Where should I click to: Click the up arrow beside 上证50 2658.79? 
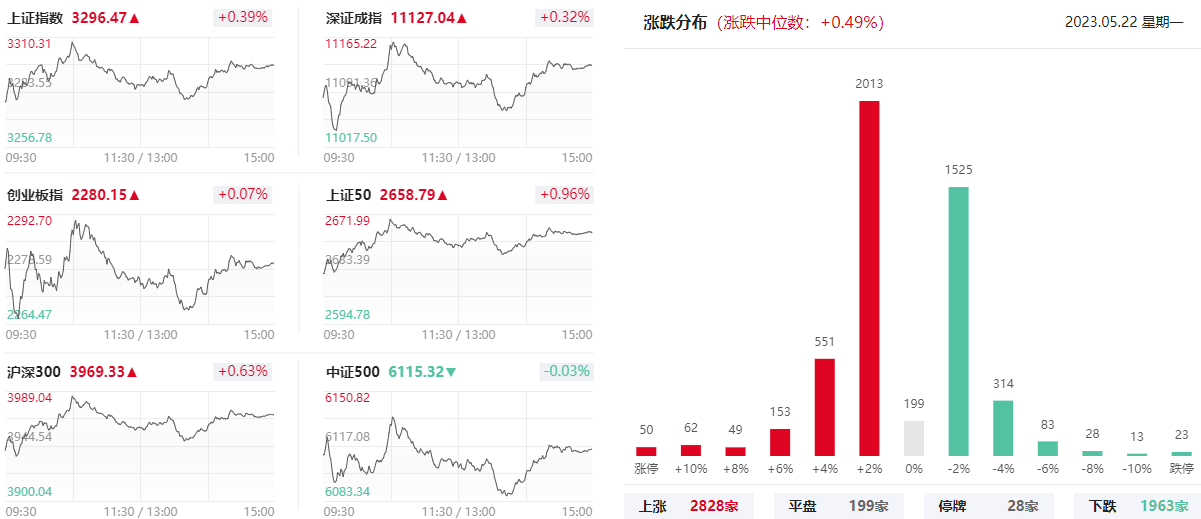pos(442,195)
